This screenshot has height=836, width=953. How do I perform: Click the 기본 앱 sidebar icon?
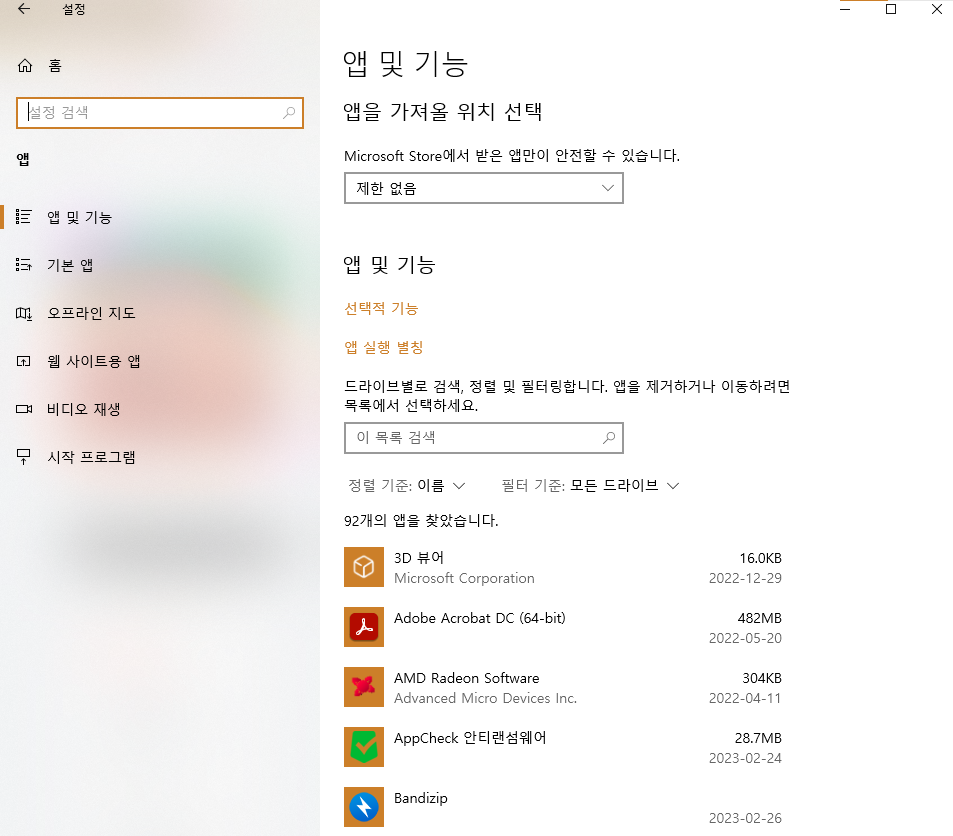(x=24, y=264)
